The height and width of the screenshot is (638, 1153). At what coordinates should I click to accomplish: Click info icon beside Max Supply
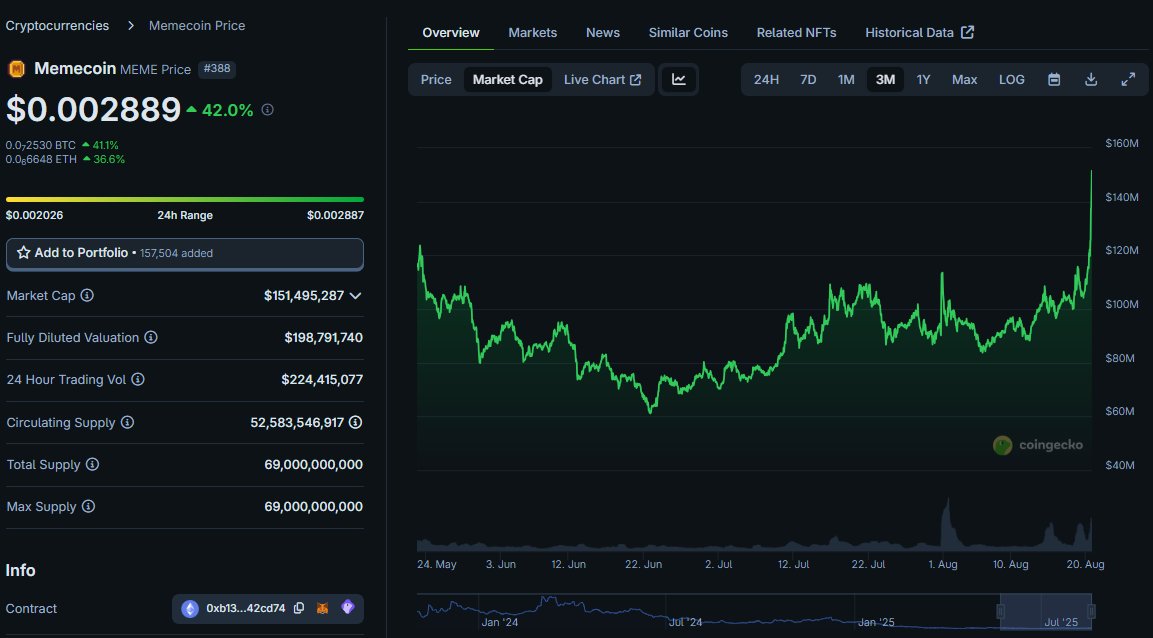click(88, 506)
